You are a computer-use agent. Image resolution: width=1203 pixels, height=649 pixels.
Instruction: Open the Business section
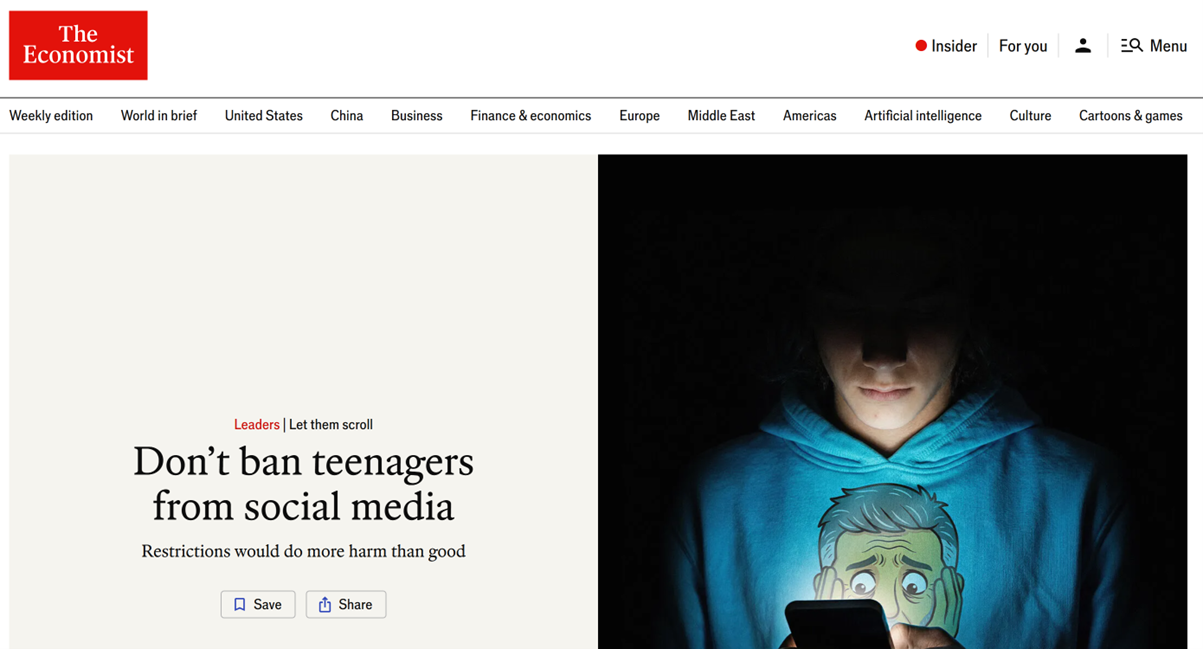coord(417,116)
